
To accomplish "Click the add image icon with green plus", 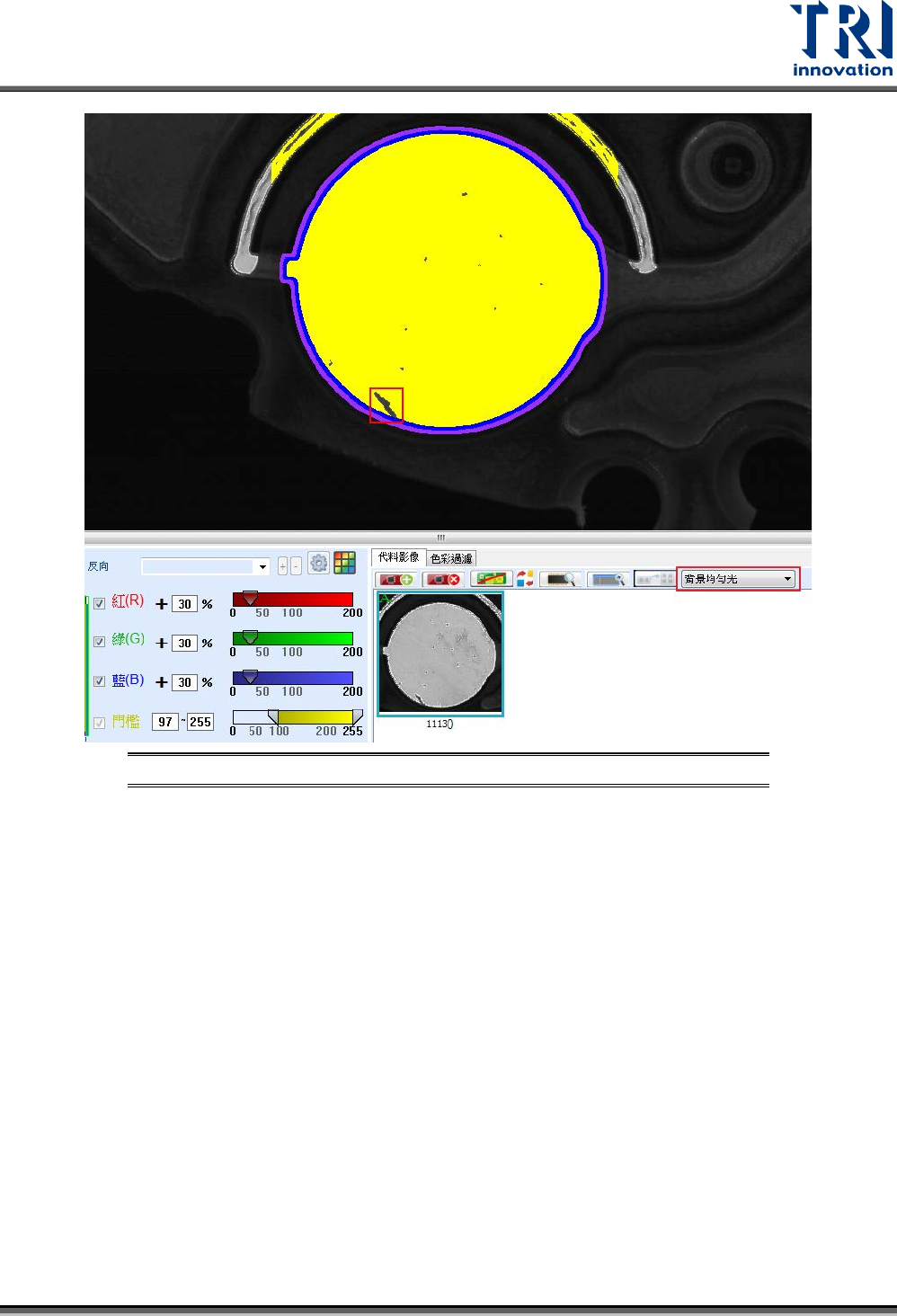I will (x=395, y=579).
